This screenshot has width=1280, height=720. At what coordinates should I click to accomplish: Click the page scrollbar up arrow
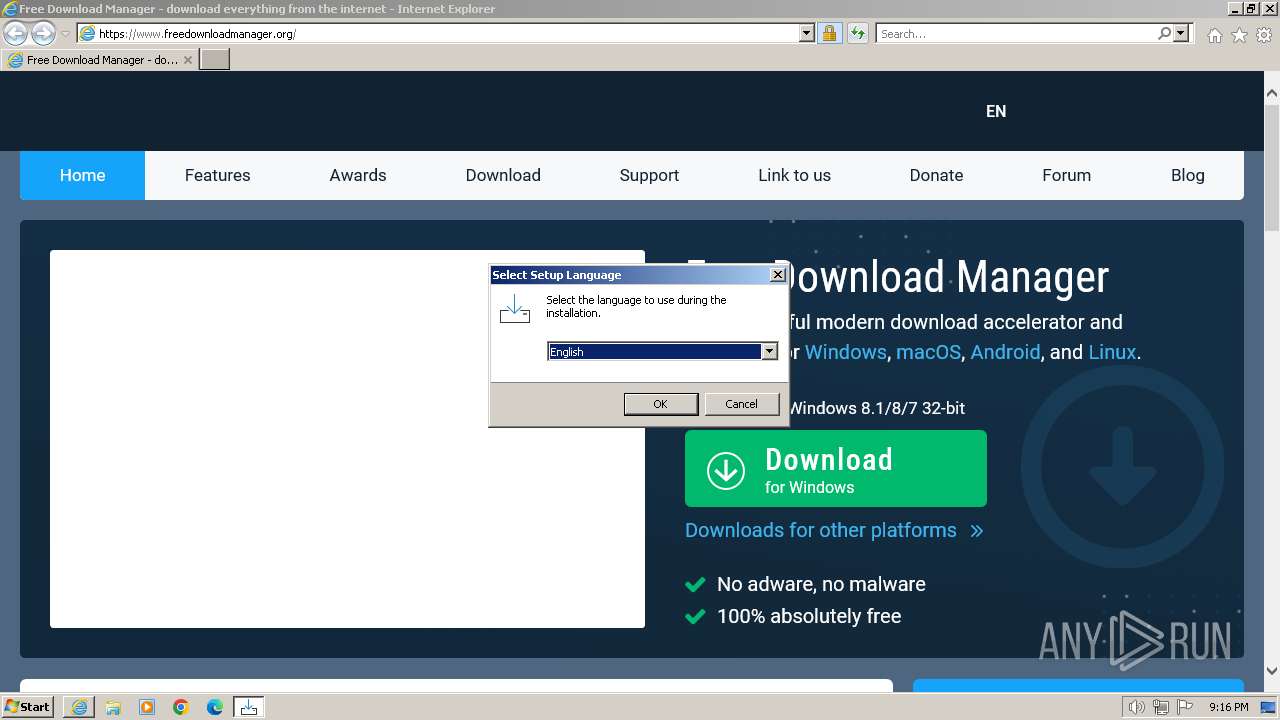pos(1271,94)
